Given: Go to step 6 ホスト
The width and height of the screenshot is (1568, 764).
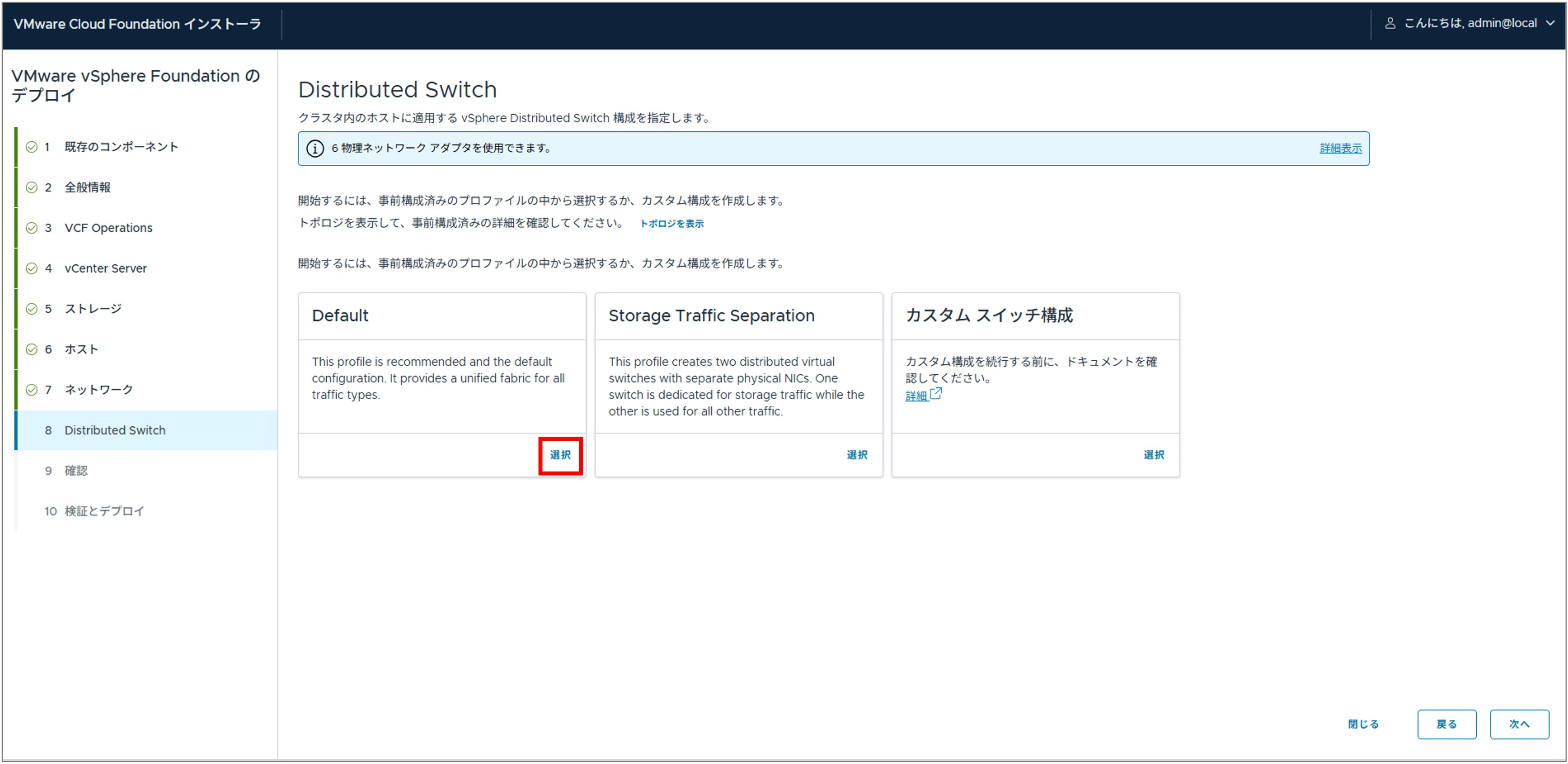Looking at the screenshot, I should (x=146, y=349).
